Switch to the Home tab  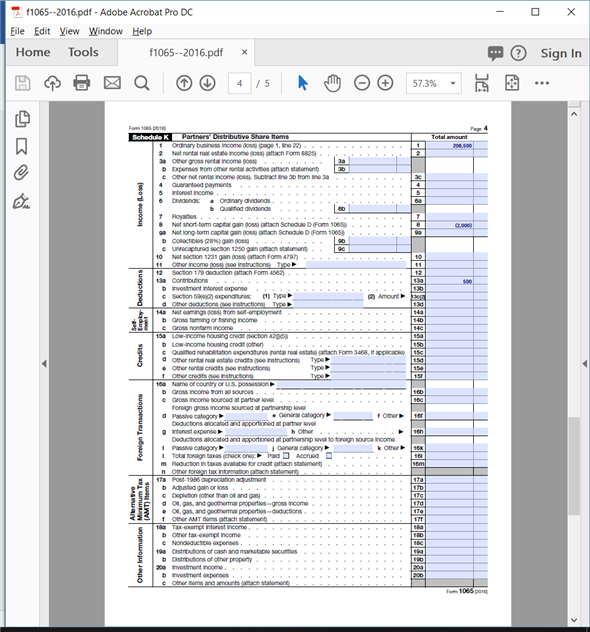click(33, 52)
